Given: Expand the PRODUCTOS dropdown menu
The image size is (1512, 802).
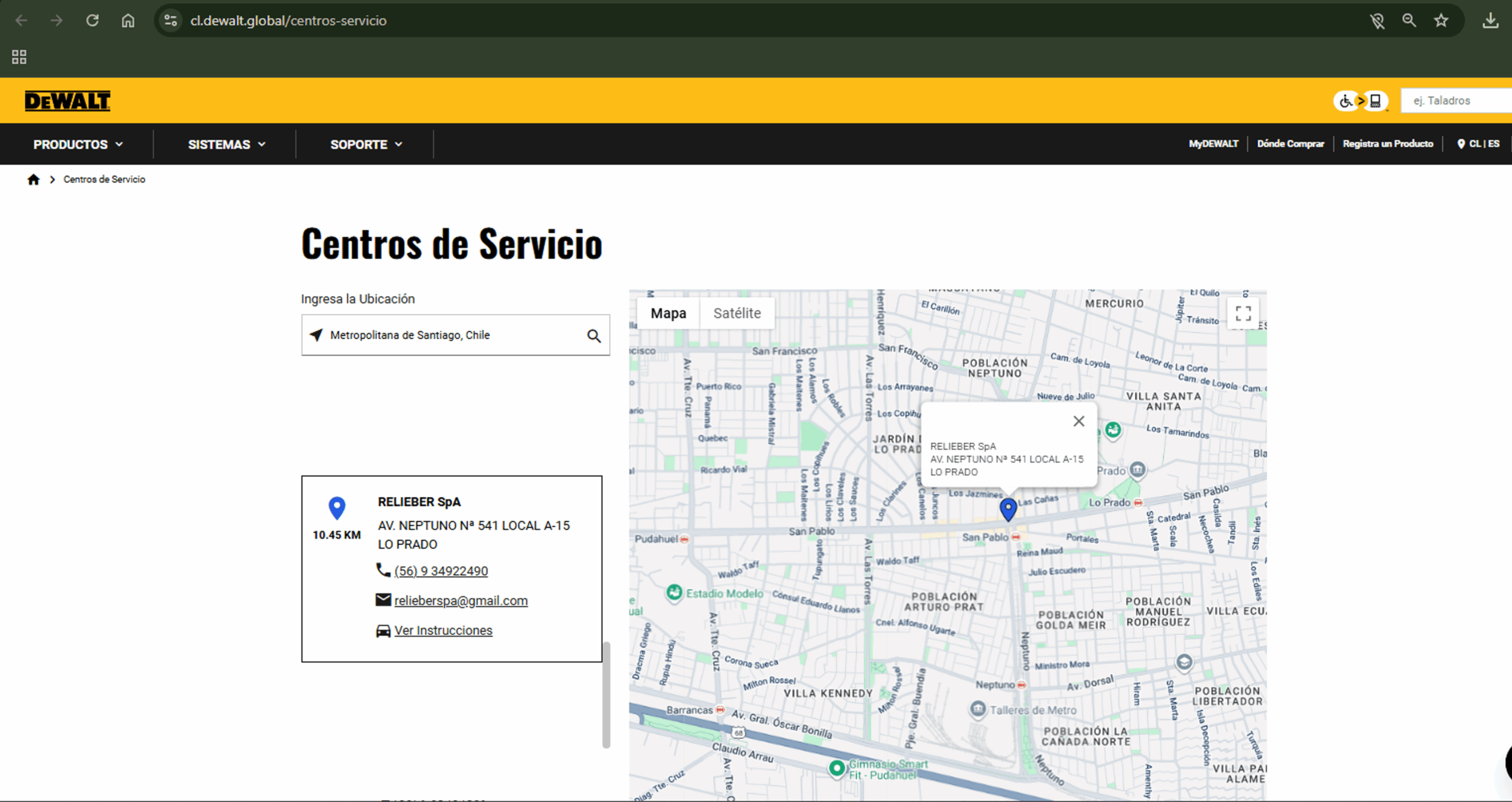Looking at the screenshot, I should (x=78, y=145).
